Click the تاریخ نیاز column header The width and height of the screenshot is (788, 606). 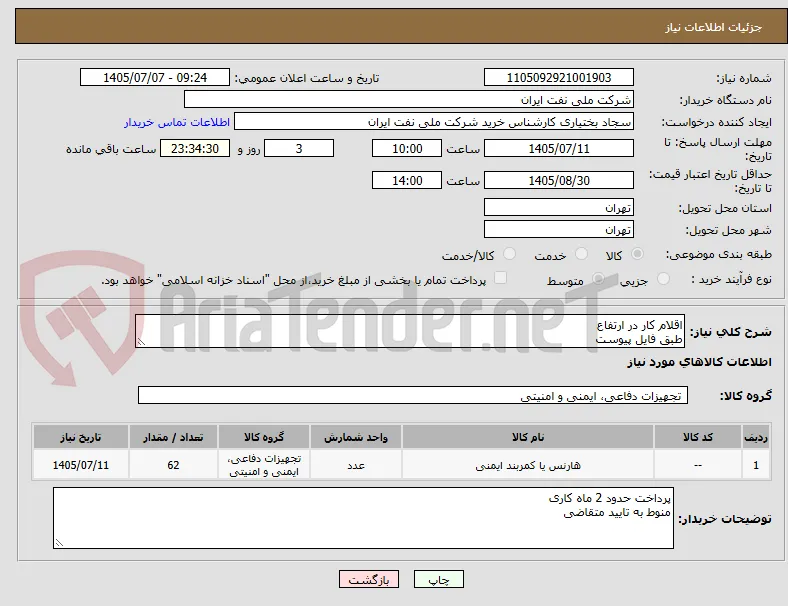(81, 437)
